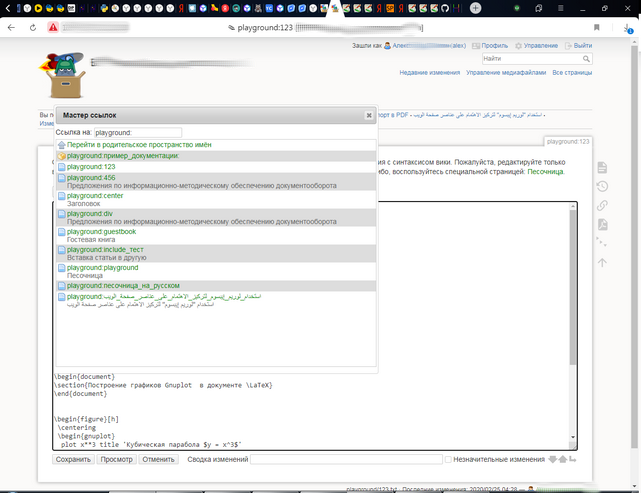Select the Arabic-titled playground page link
The image size is (641, 493).
[164, 297]
